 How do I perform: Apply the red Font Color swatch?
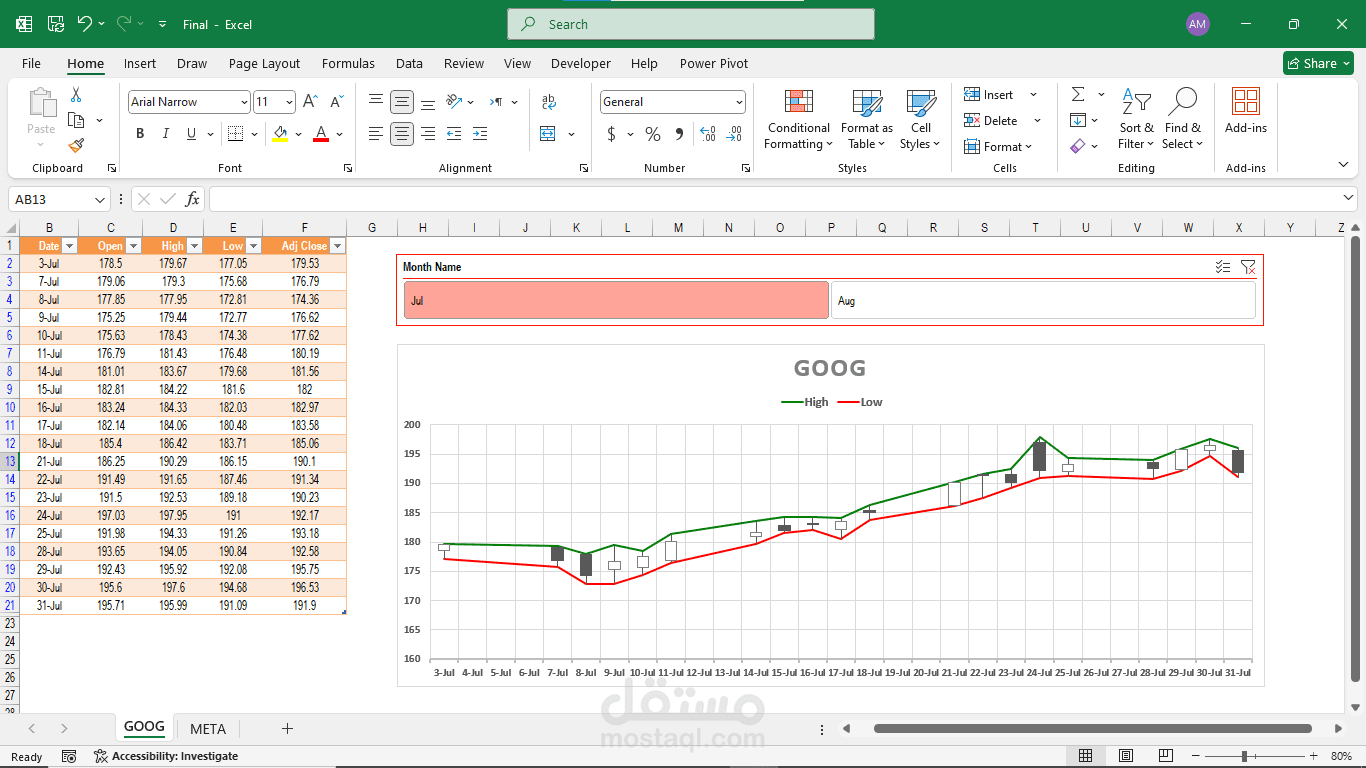click(x=321, y=134)
